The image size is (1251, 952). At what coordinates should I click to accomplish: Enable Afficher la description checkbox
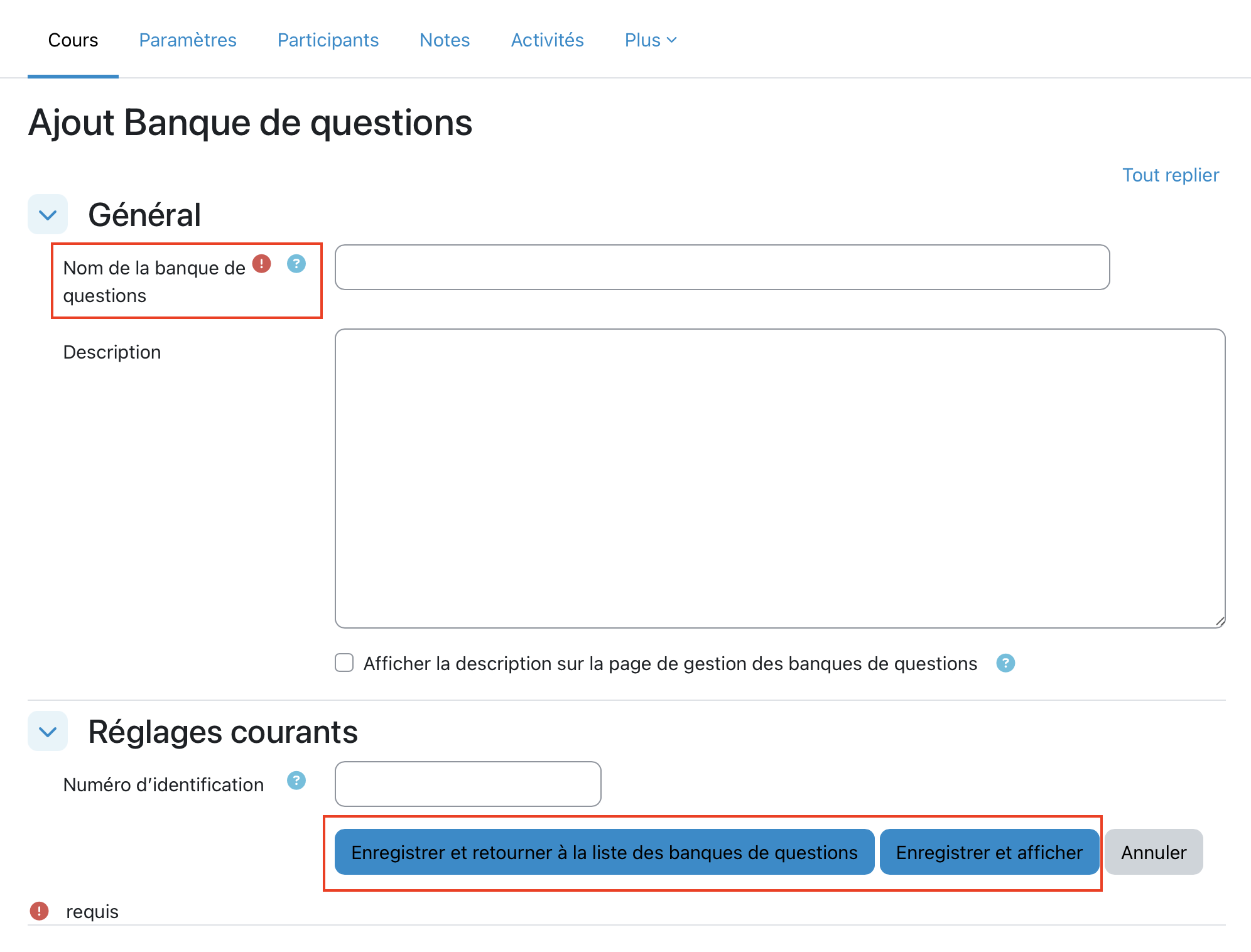pyautogui.click(x=344, y=663)
